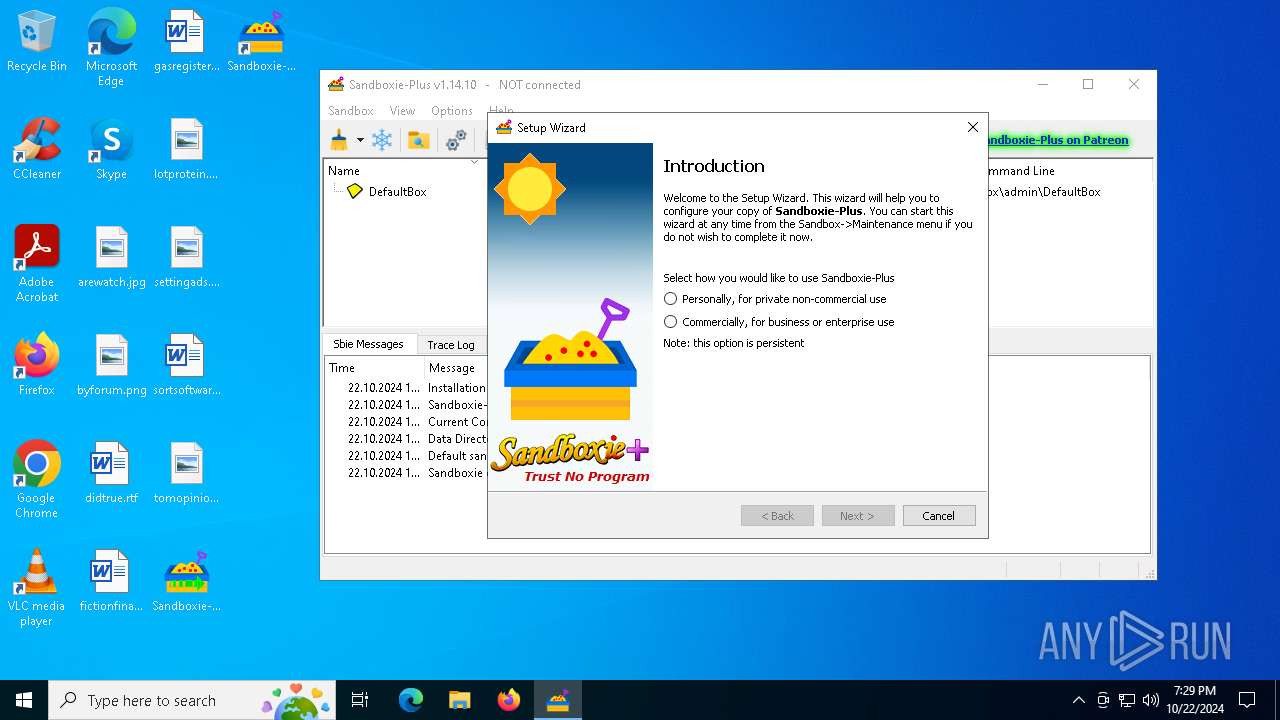1280x720 pixels.
Task: Select didtrue.rtf document icon
Action: [x=112, y=474]
